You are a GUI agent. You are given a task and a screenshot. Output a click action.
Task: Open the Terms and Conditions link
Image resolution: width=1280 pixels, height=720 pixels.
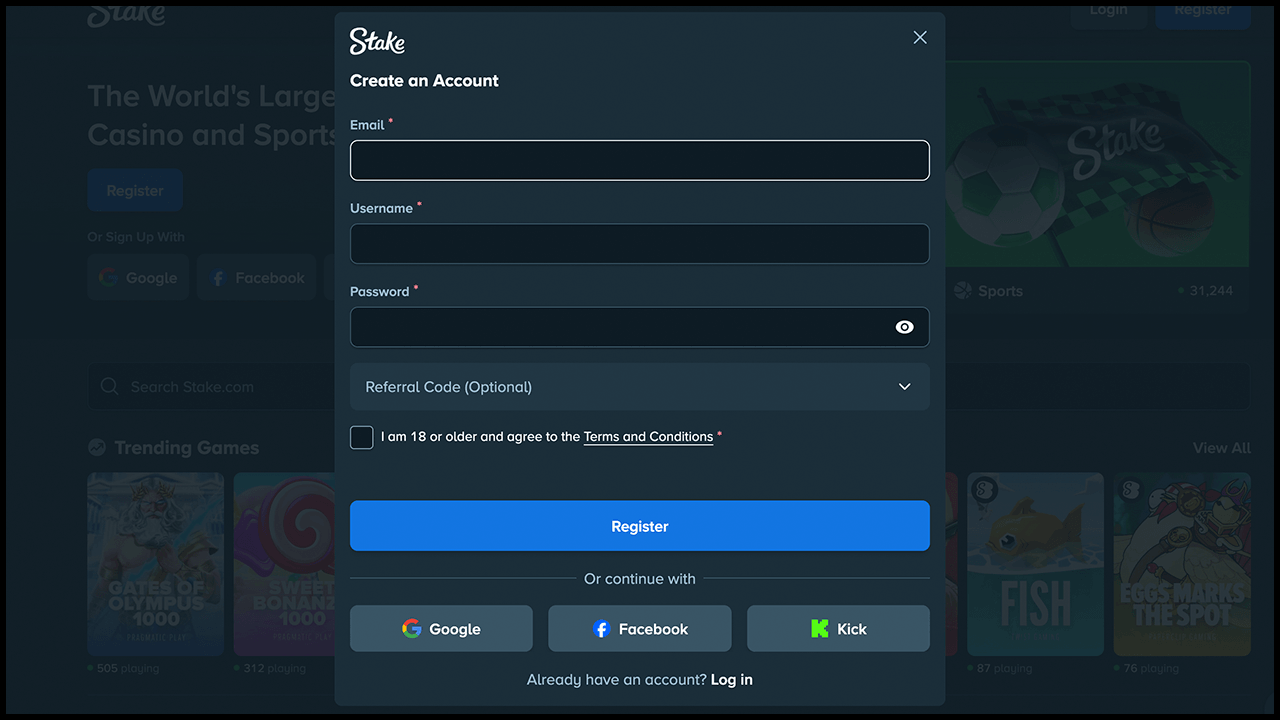tap(648, 437)
